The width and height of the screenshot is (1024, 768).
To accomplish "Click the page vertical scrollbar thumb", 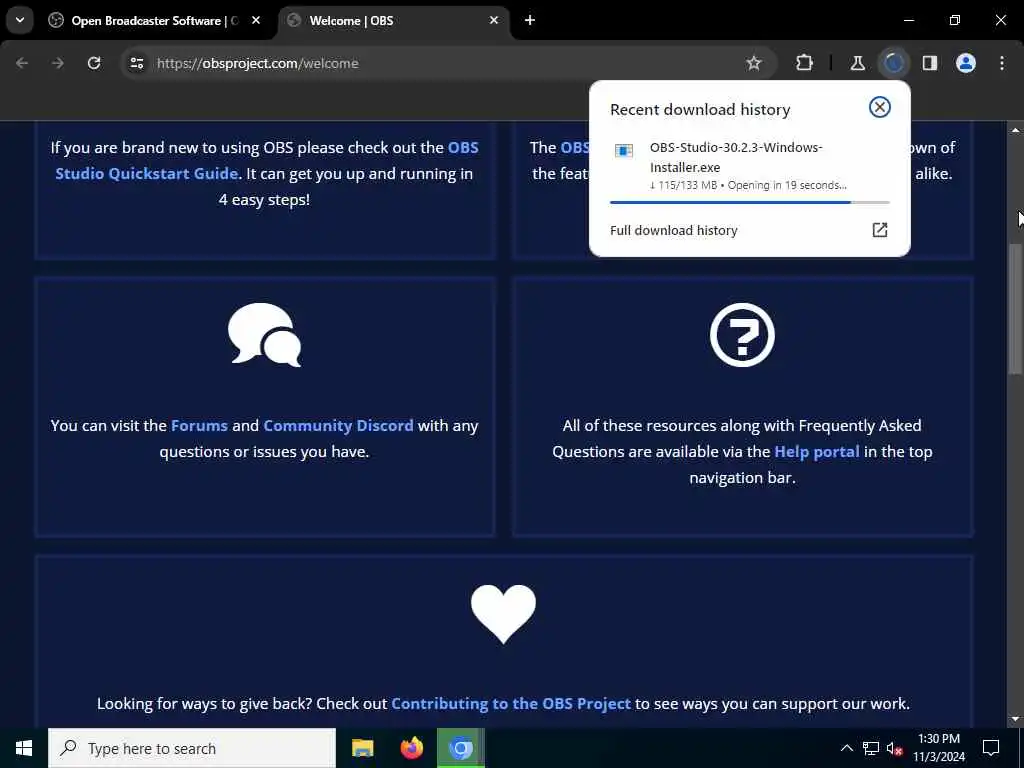I will click(x=1016, y=308).
